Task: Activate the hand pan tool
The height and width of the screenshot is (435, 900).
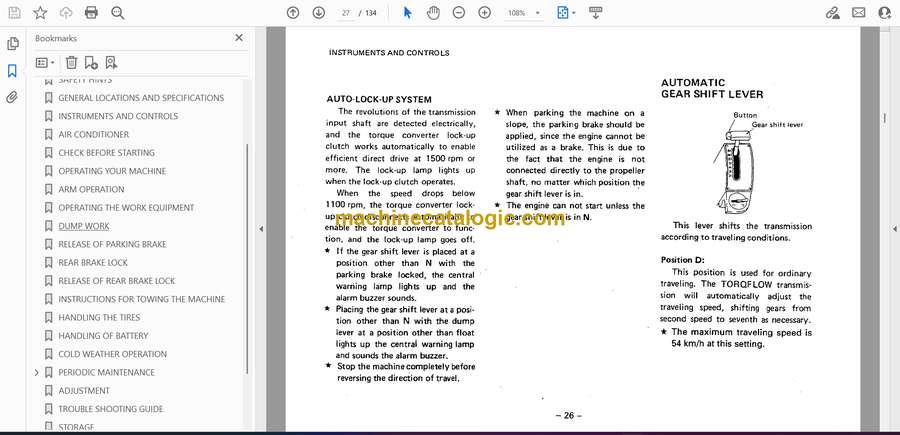Action: click(433, 13)
